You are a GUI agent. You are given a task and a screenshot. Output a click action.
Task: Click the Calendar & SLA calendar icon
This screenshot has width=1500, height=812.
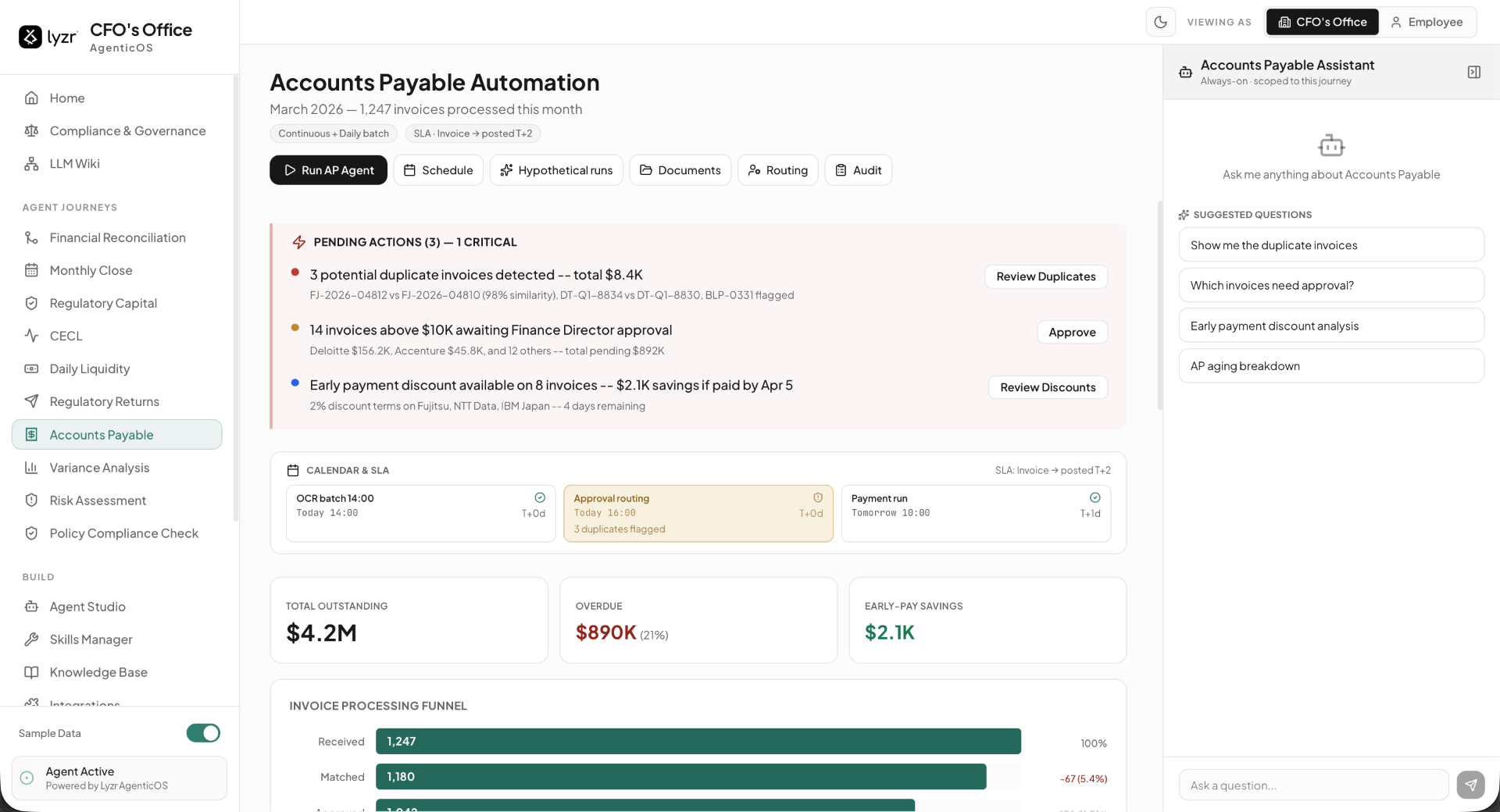[293, 470]
